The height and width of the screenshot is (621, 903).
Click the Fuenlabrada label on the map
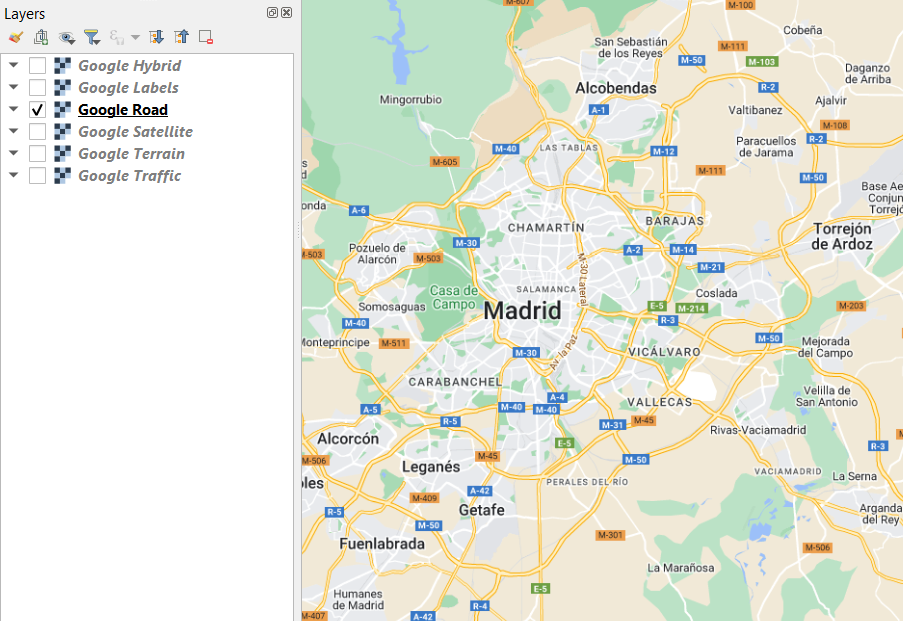pyautogui.click(x=382, y=544)
